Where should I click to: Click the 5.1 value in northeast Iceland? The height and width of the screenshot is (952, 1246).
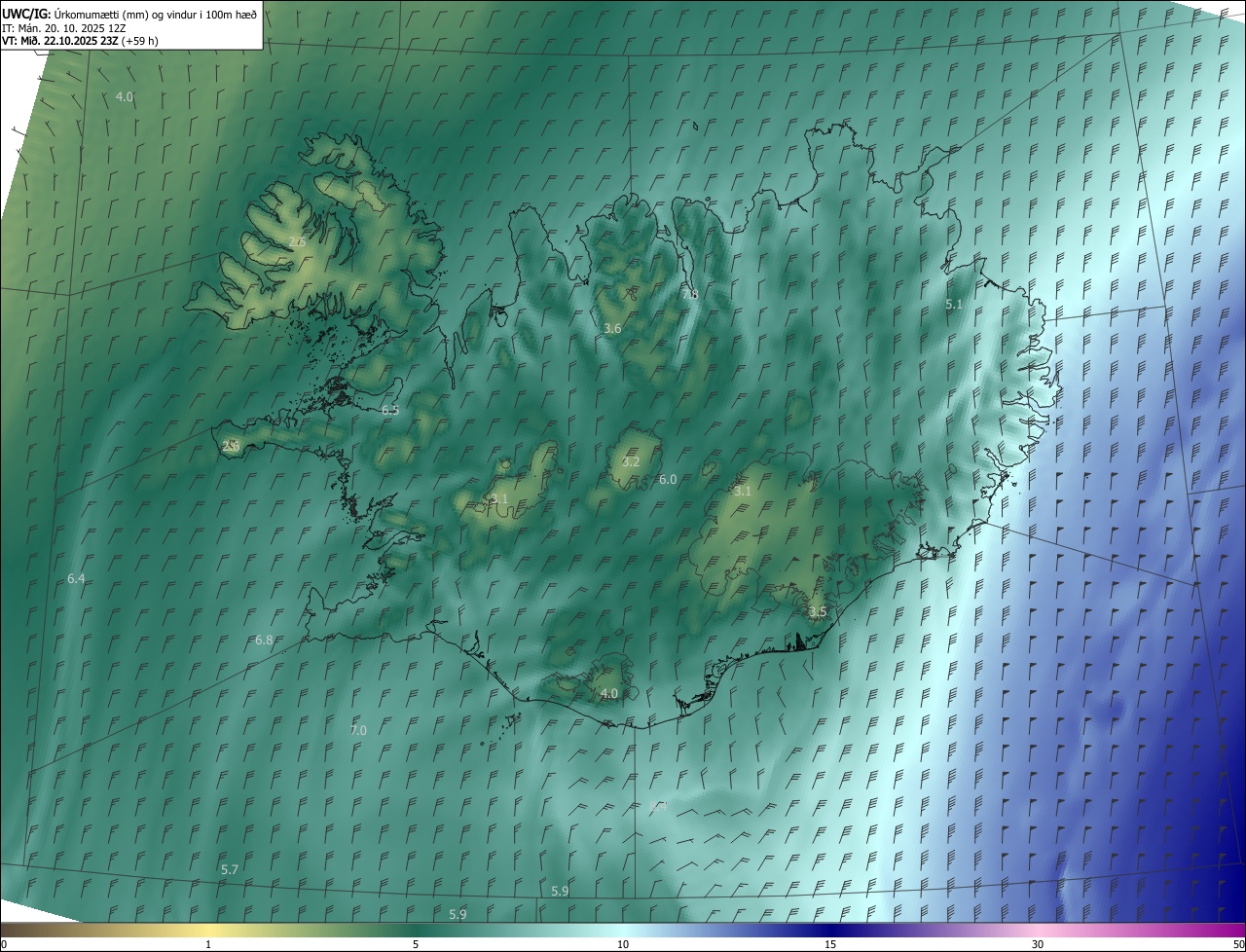tap(954, 305)
